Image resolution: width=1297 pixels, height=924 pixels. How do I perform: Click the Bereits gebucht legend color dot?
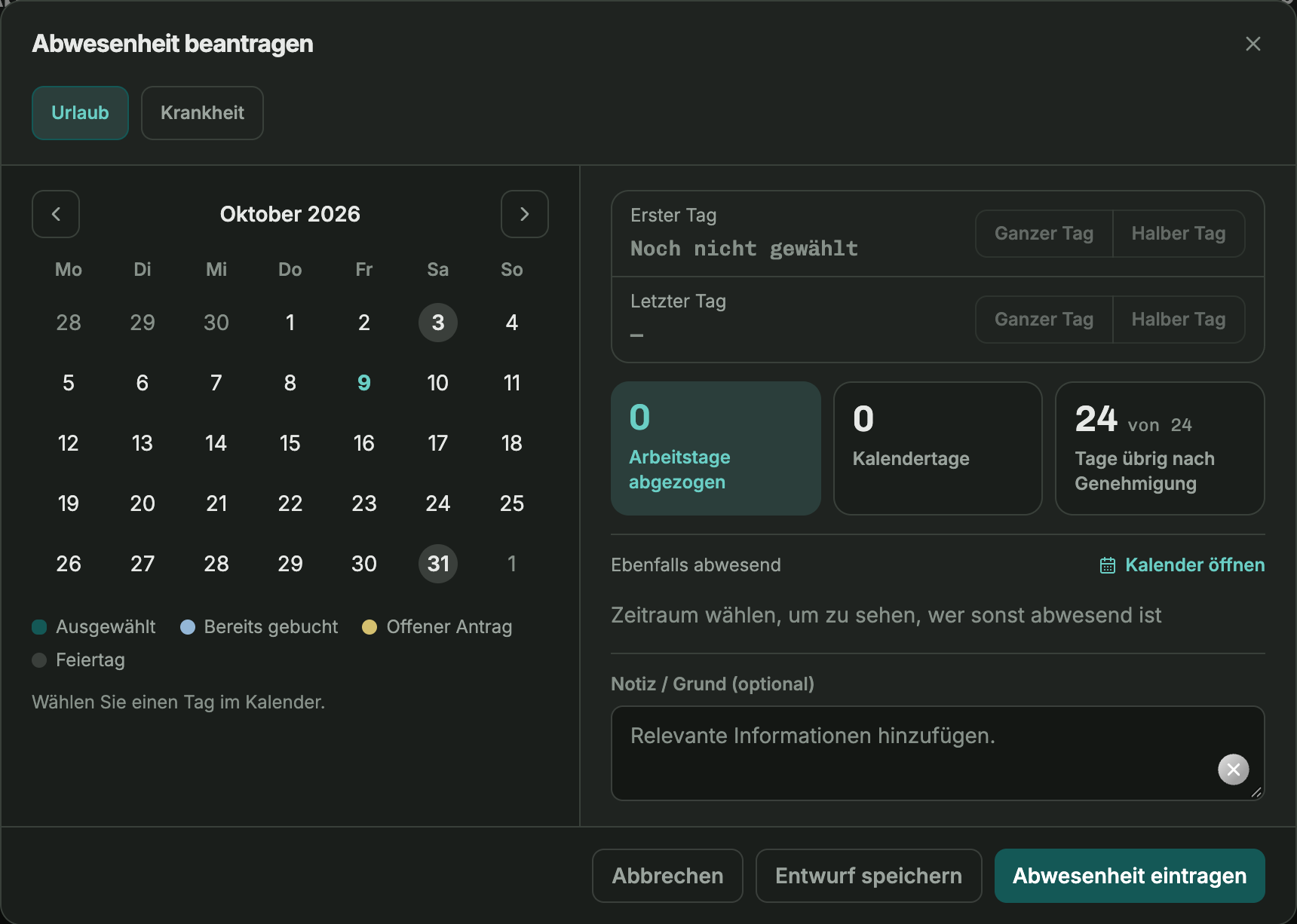click(188, 627)
